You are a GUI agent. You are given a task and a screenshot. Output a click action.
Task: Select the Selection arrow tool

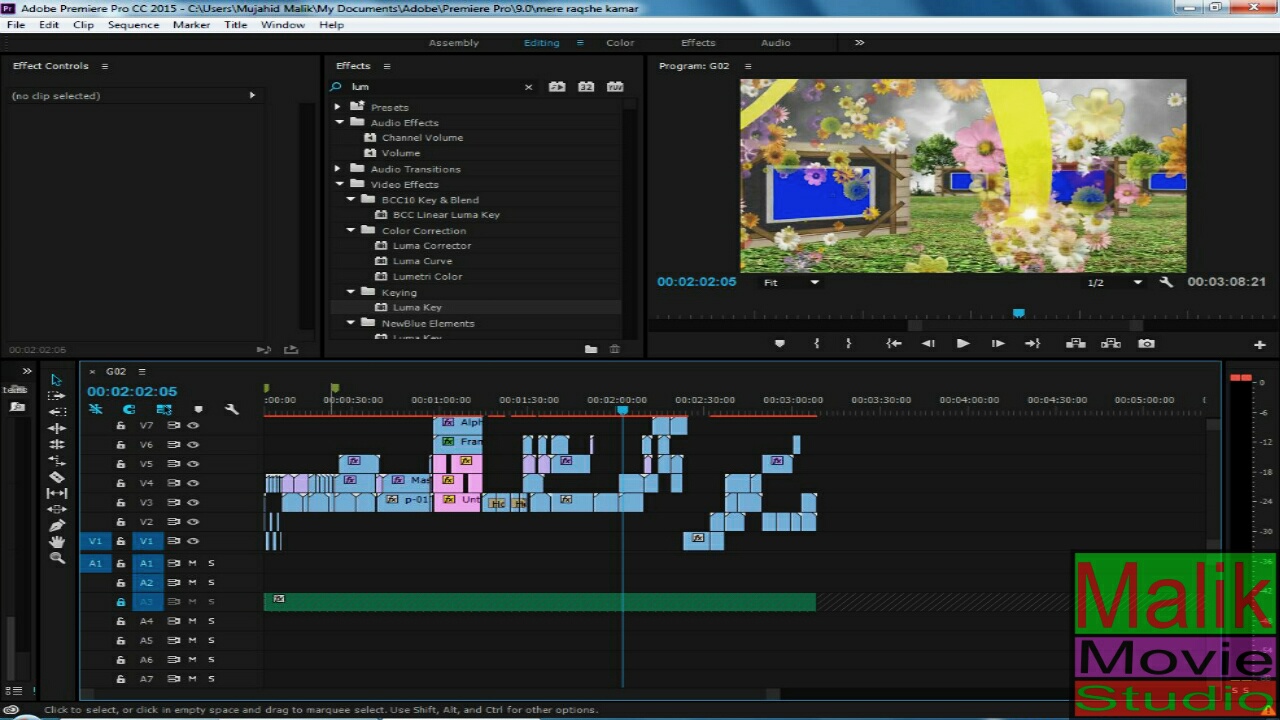(56, 380)
